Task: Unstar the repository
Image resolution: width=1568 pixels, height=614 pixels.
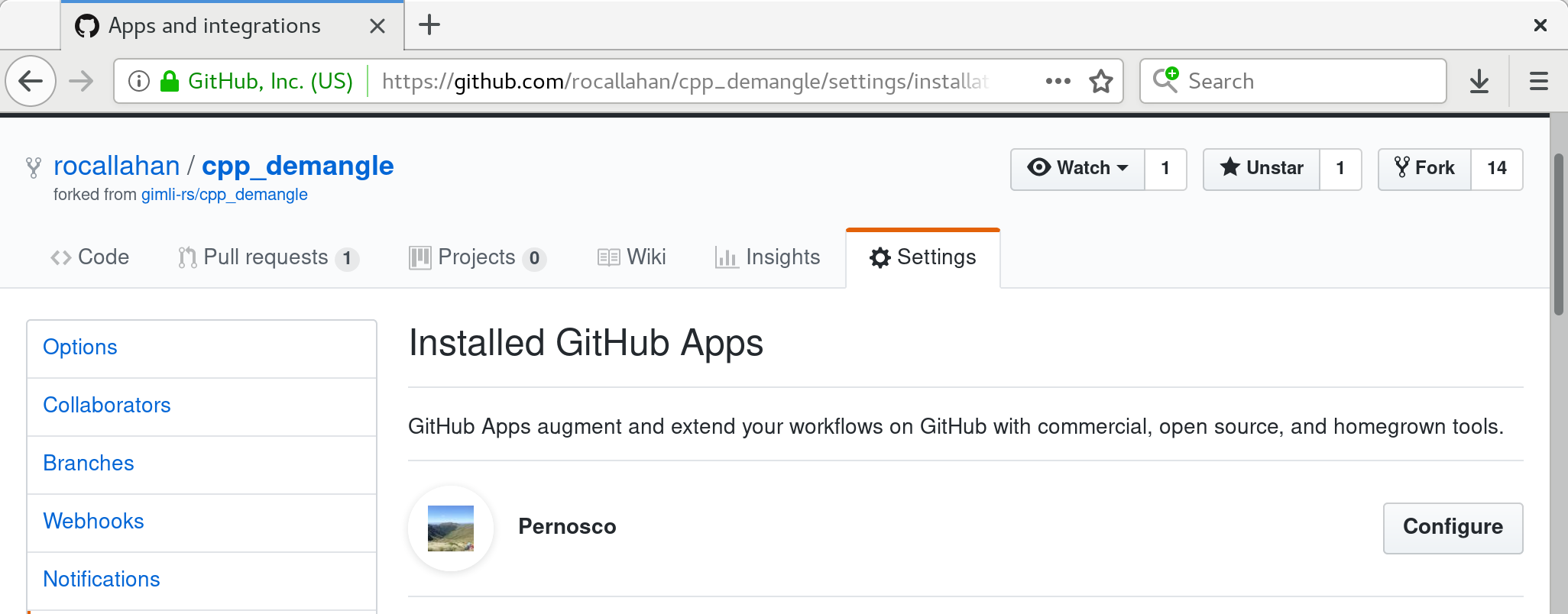Action: 1262,169
